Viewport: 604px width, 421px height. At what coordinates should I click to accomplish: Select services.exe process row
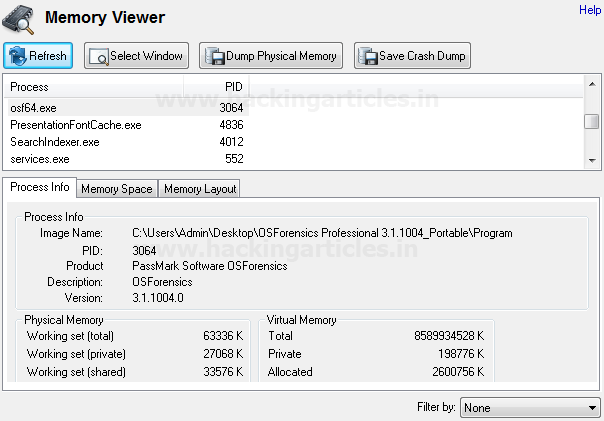[40, 159]
